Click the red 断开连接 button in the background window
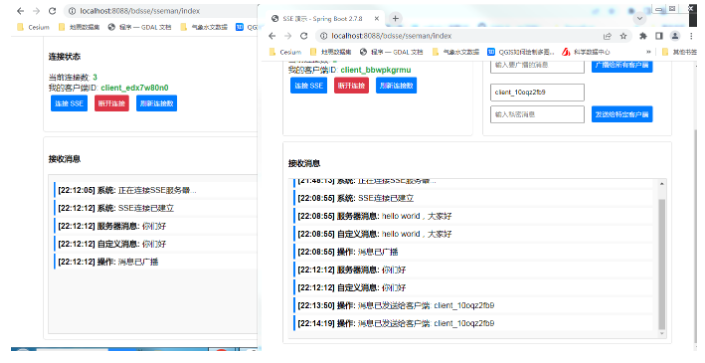The height and width of the screenshot is (363, 705). pos(112,103)
